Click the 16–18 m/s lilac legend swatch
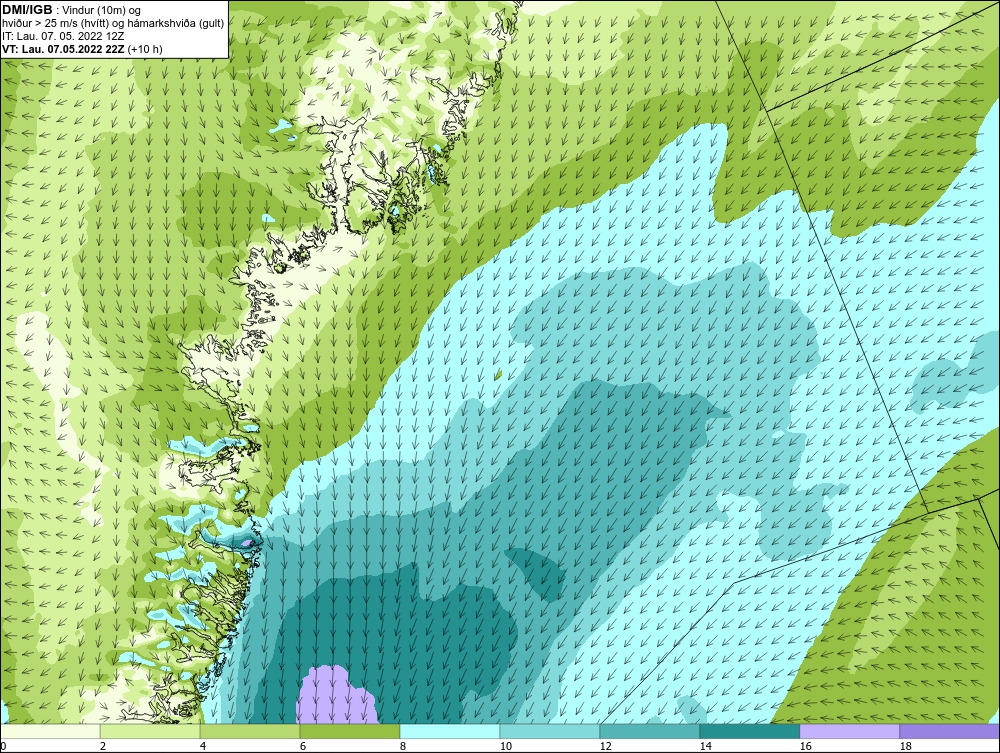Viewport: 1000px width, 753px height. tap(849, 731)
